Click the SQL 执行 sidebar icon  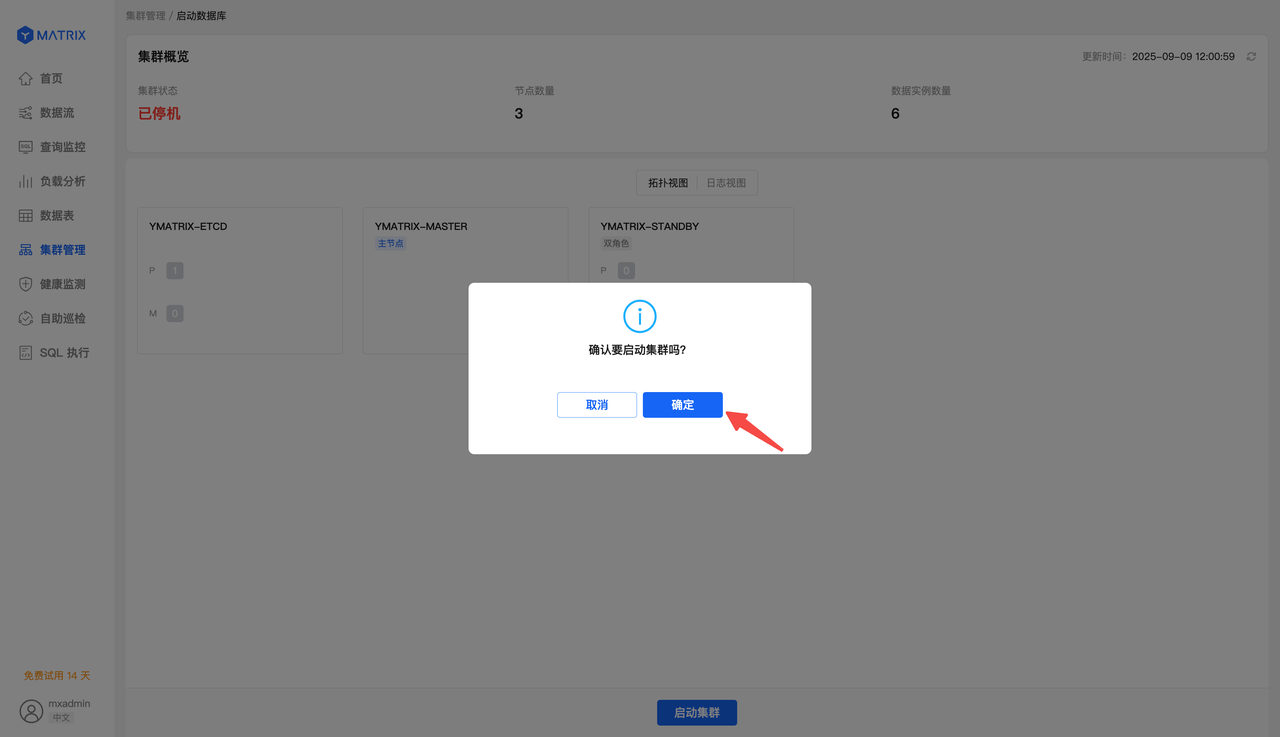[x=26, y=353]
